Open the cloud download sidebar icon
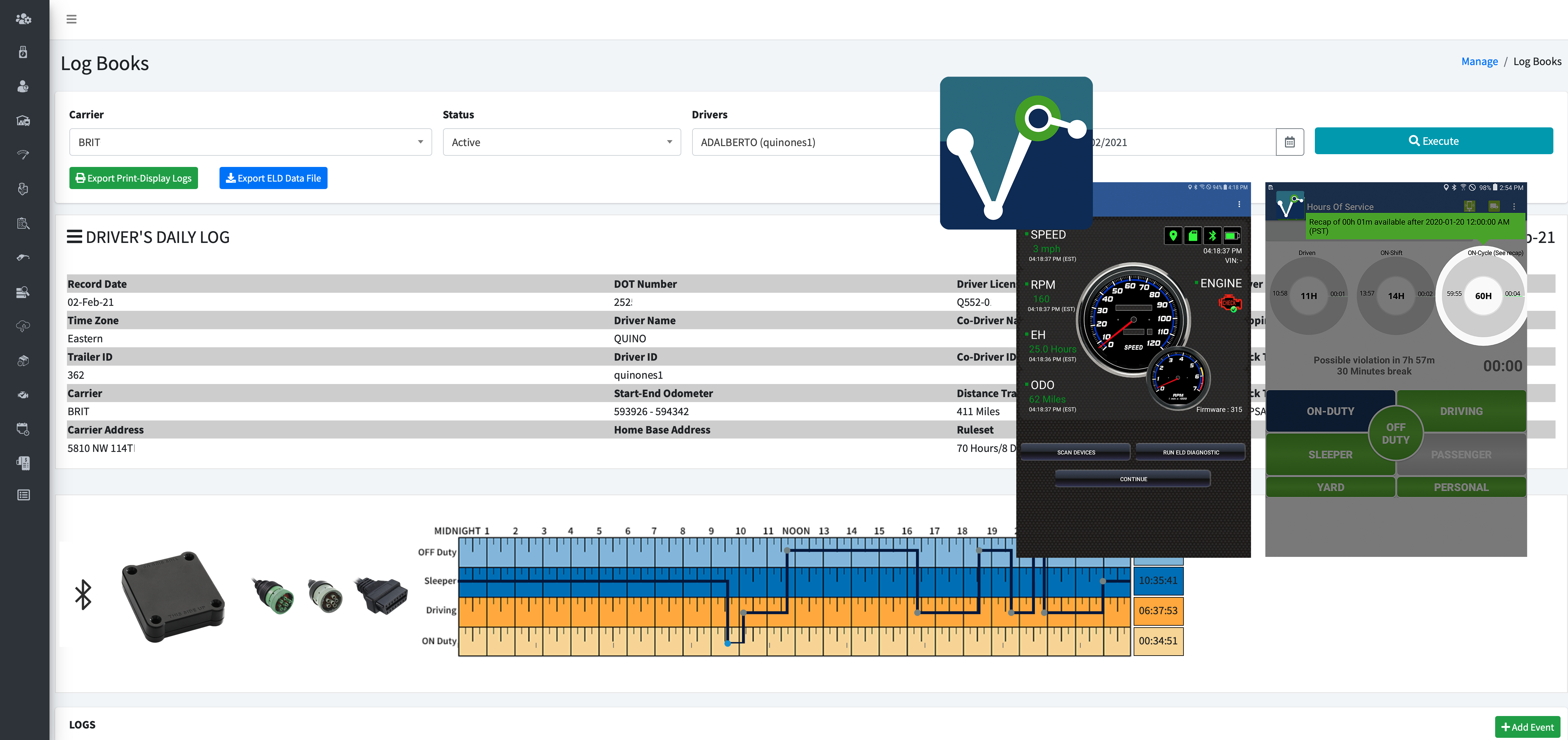The height and width of the screenshot is (740, 1568). coord(23,326)
